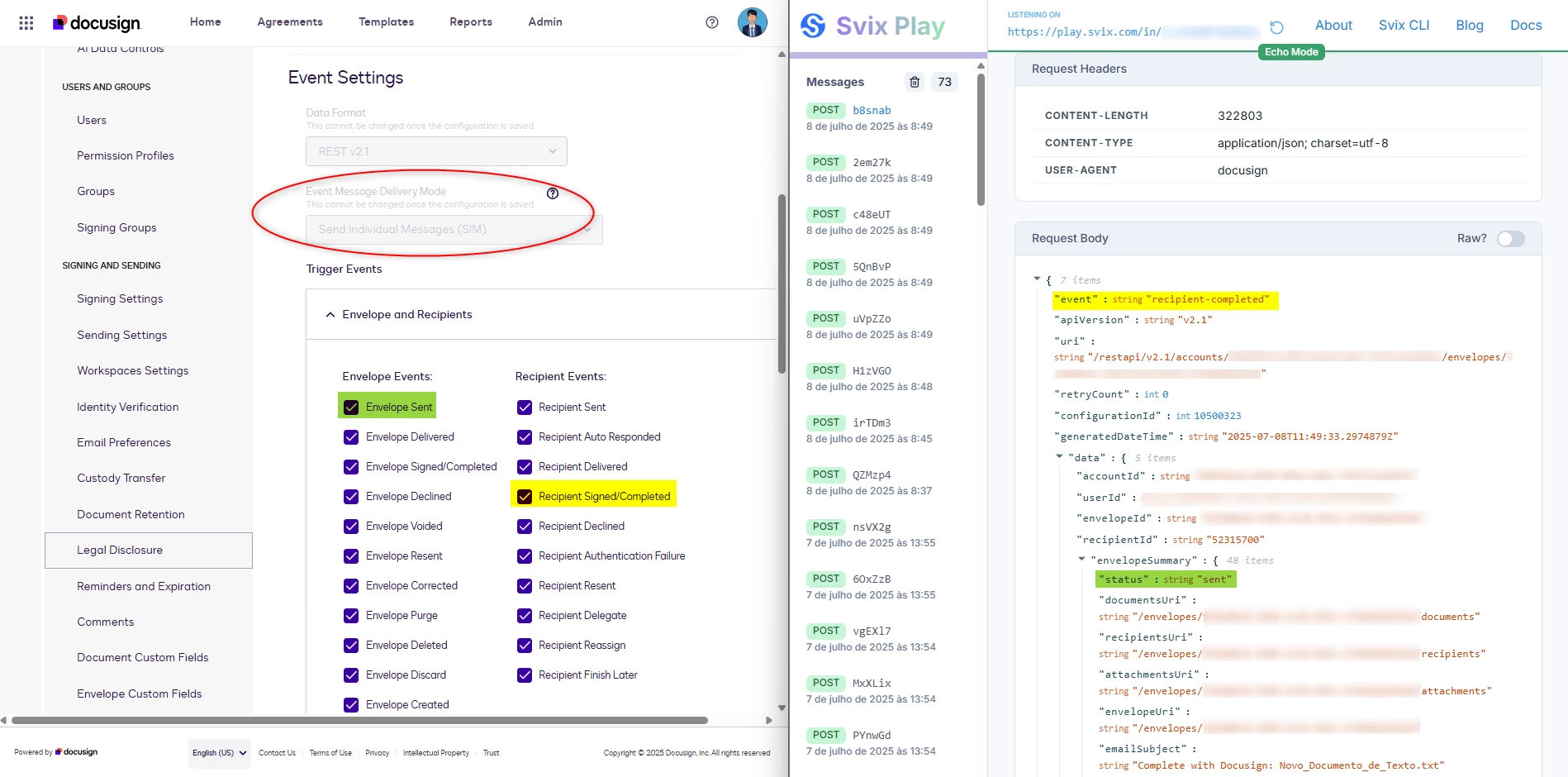Click the Svix Messages list scrollbar
This screenshot has width=1568, height=777.
[981, 140]
